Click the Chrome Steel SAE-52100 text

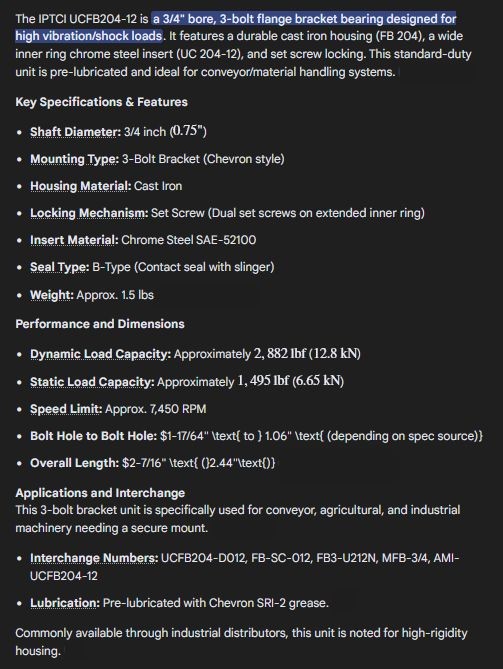click(x=189, y=240)
